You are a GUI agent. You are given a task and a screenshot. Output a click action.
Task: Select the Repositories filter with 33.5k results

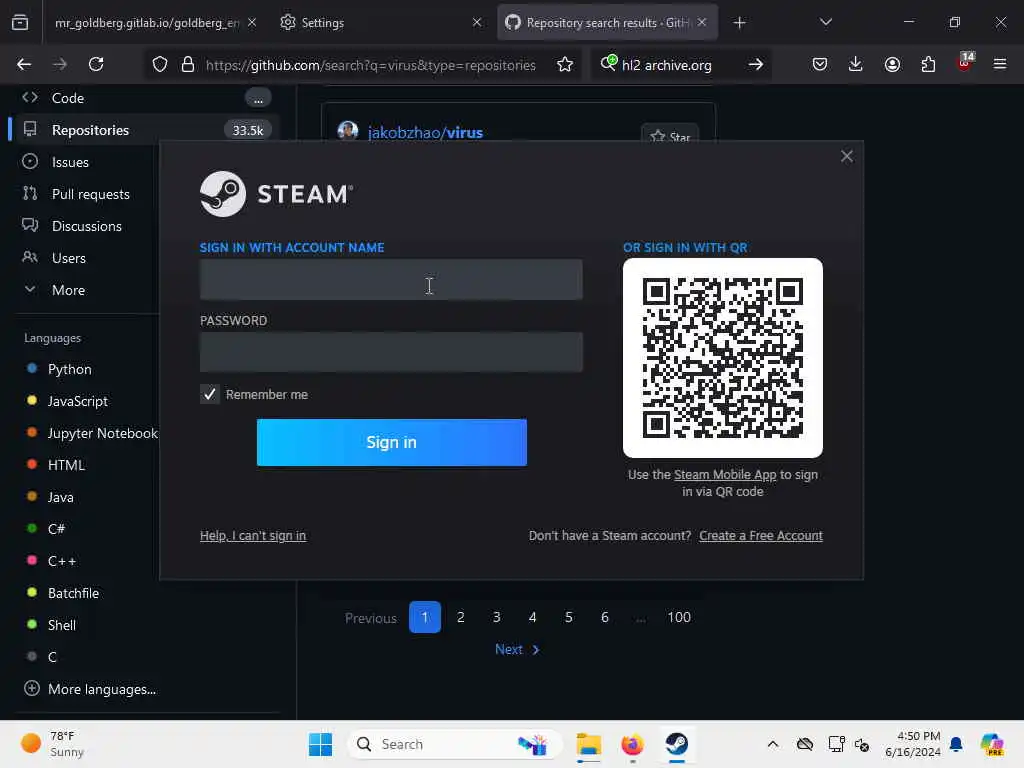coord(146,130)
